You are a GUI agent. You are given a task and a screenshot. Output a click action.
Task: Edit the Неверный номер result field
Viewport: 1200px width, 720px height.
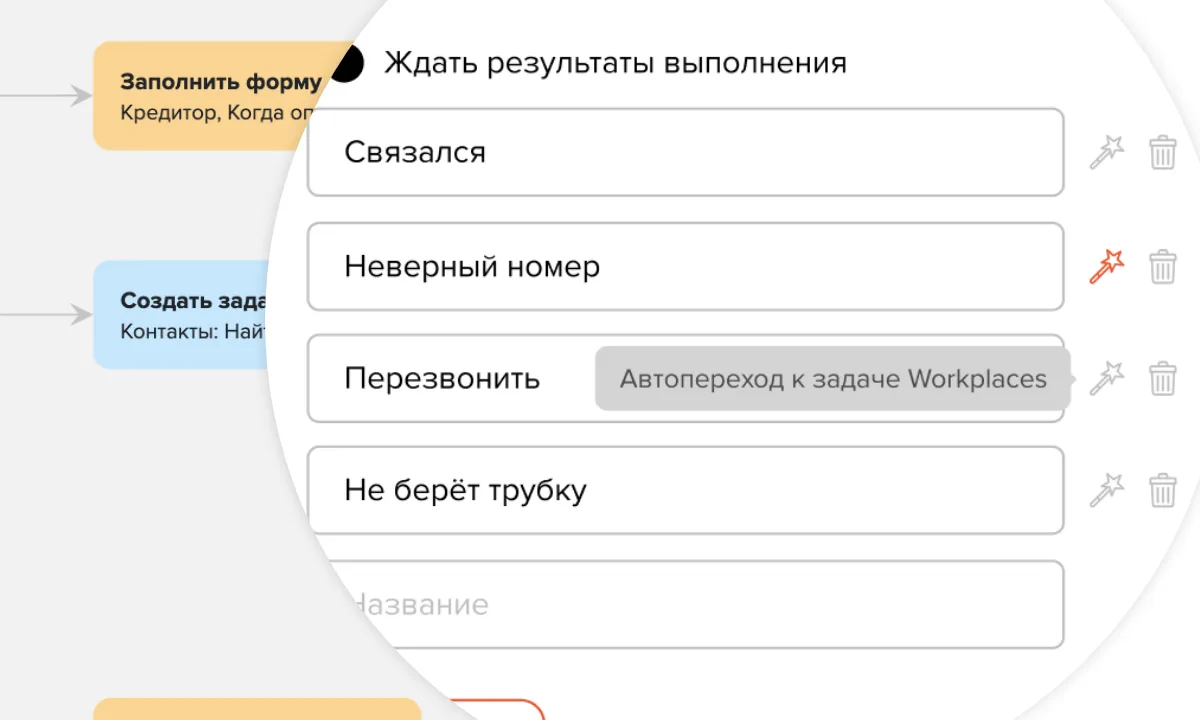685,266
